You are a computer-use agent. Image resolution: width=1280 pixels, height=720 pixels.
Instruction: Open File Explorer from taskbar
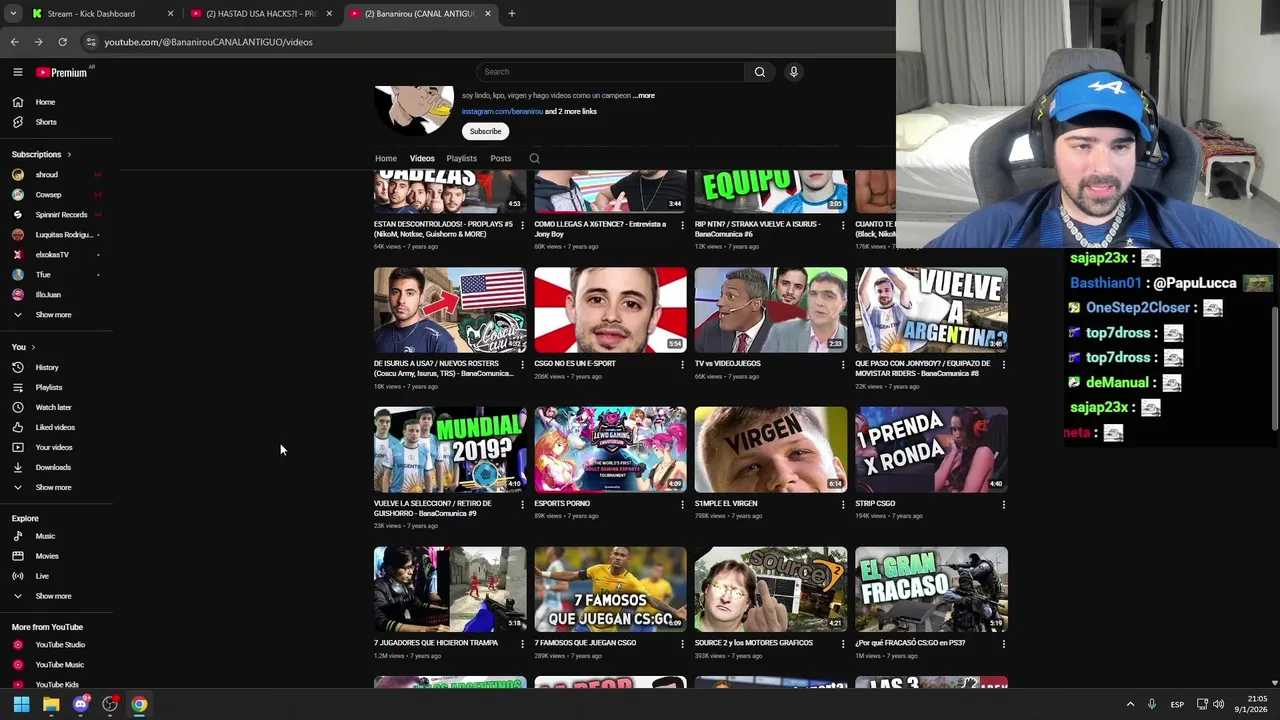tap(51, 704)
